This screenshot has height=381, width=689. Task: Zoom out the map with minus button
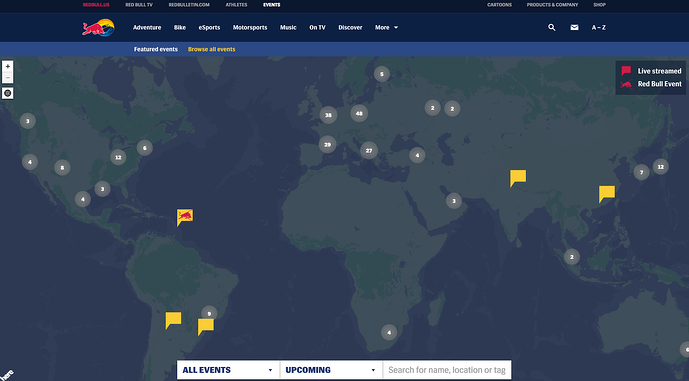7,77
